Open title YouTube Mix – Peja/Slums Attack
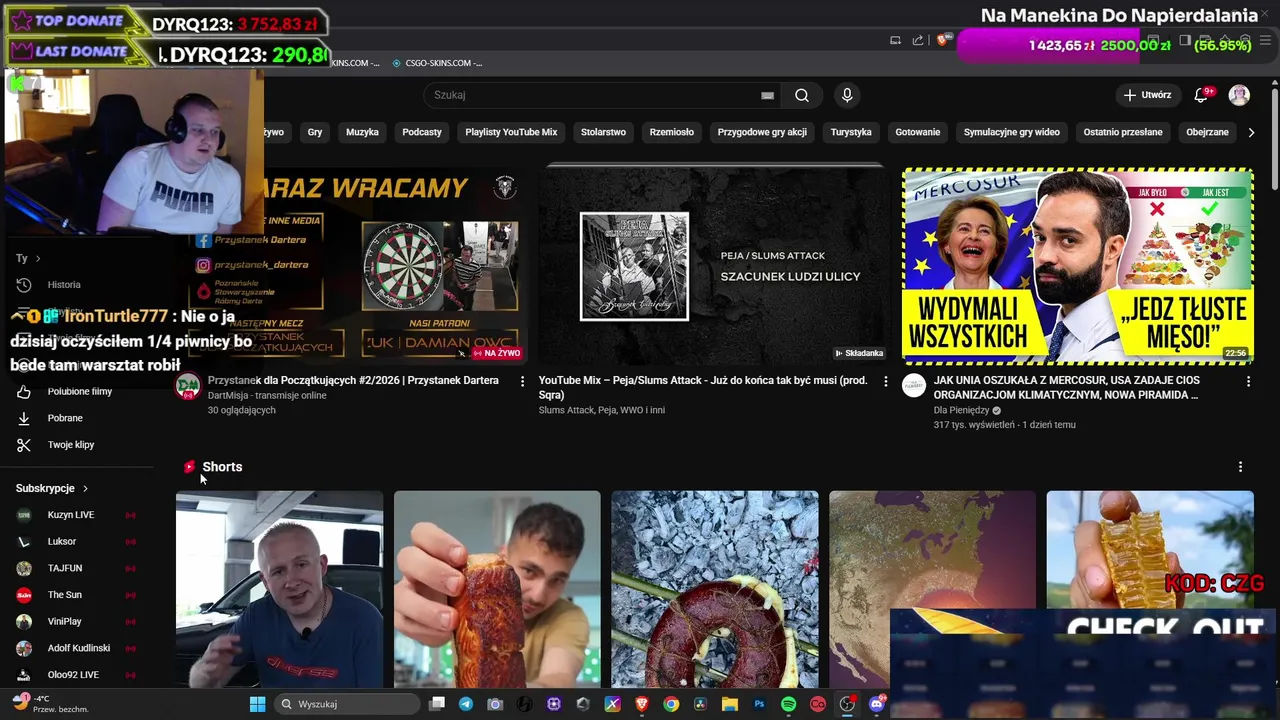The width and height of the screenshot is (1280, 720). [x=703, y=387]
